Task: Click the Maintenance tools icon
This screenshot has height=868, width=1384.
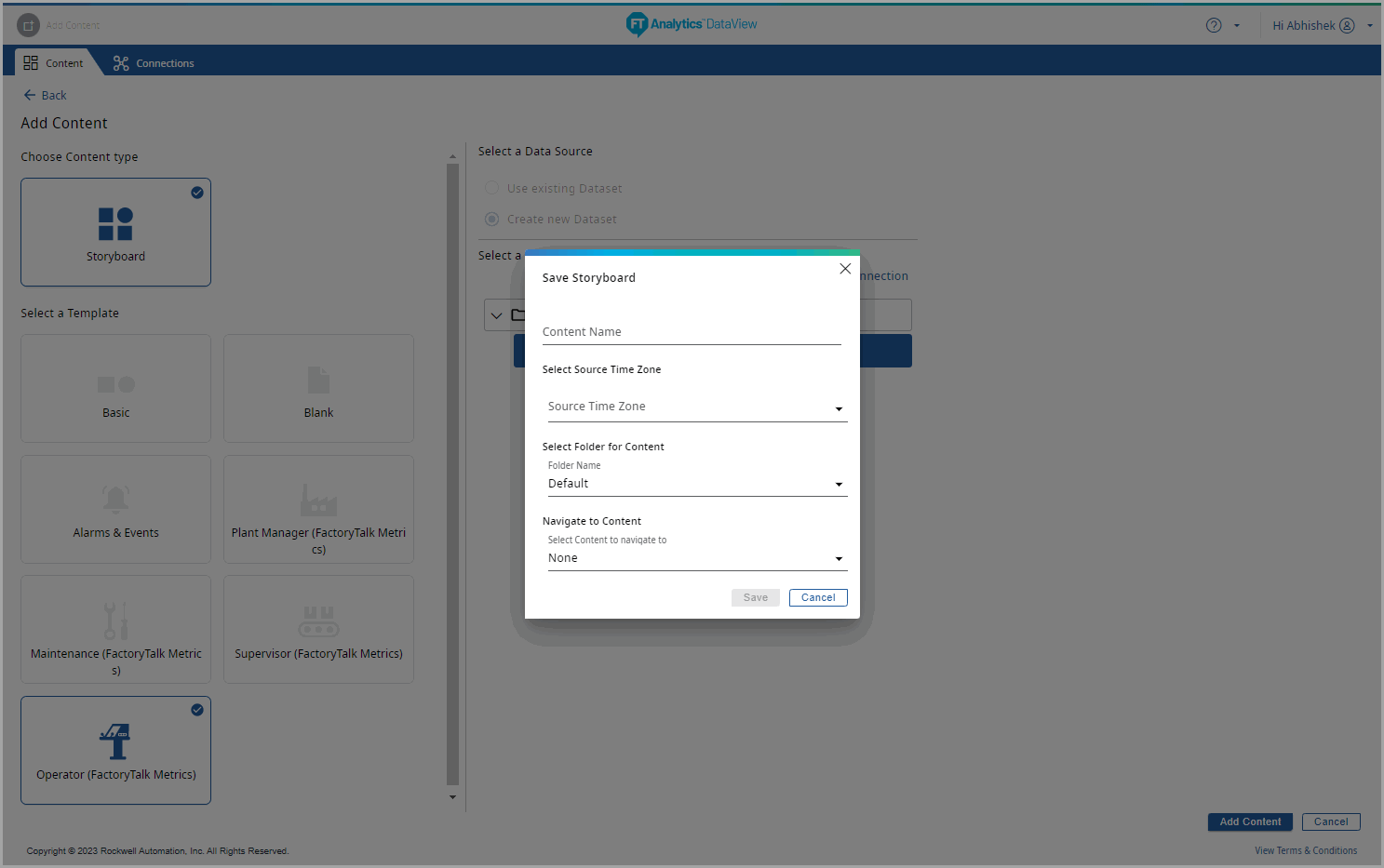Action: (115, 621)
